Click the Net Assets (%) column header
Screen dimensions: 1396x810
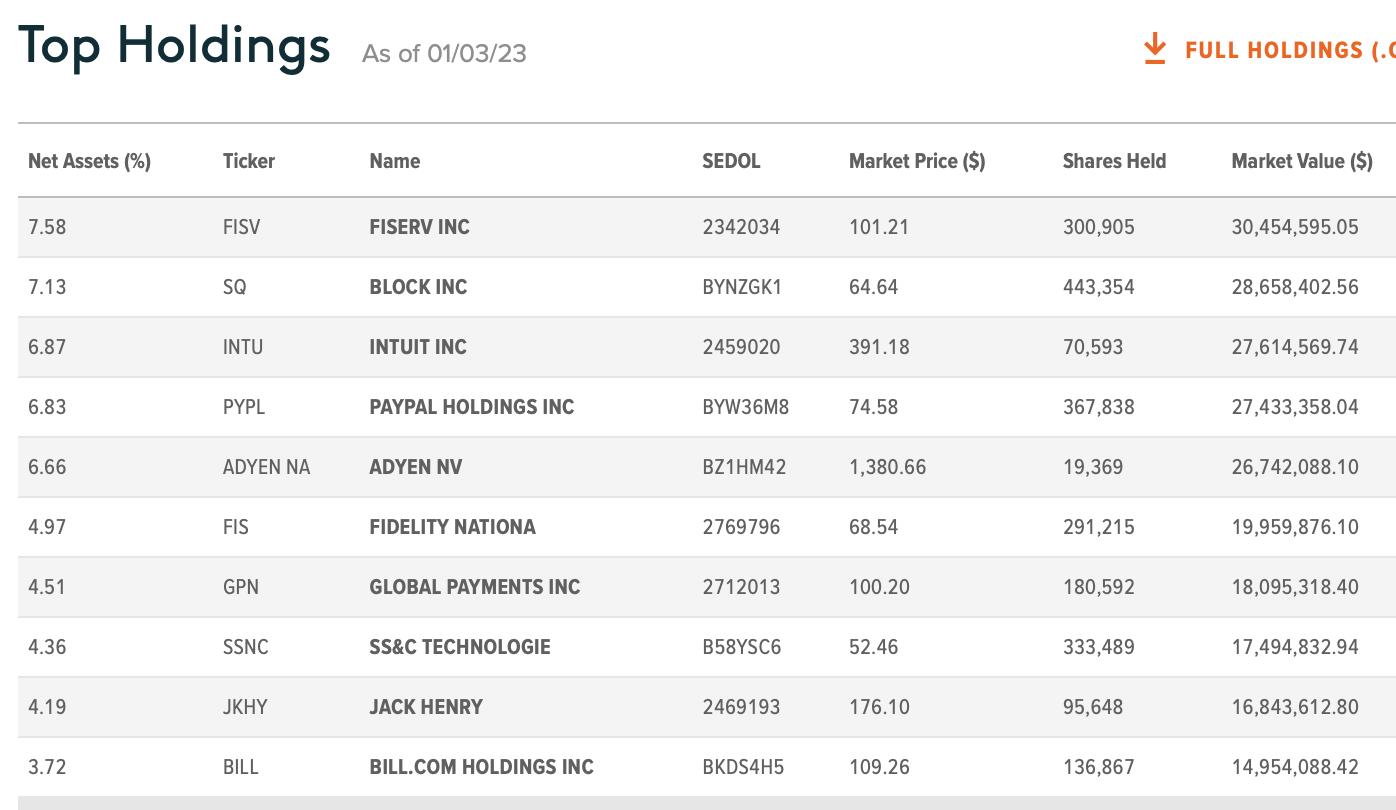click(x=89, y=161)
